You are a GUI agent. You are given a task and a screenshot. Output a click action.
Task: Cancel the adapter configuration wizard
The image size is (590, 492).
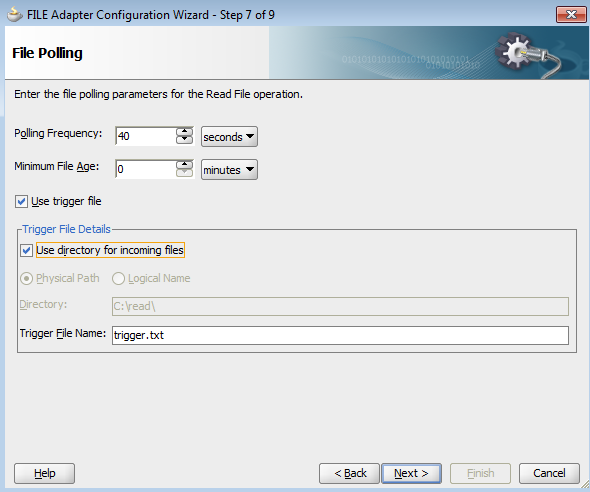pyautogui.click(x=549, y=473)
